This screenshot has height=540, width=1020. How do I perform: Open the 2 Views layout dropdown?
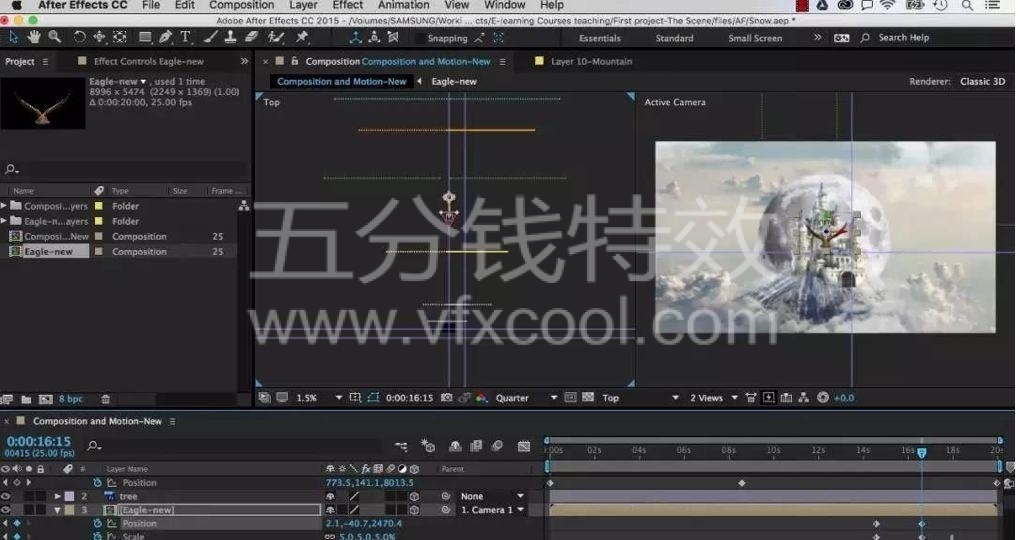(714, 398)
